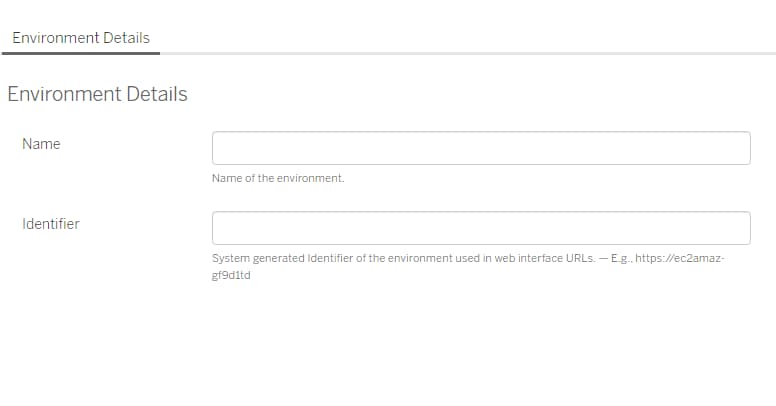Click the Name field label
Image resolution: width=776 pixels, height=406 pixels.
[x=41, y=144]
